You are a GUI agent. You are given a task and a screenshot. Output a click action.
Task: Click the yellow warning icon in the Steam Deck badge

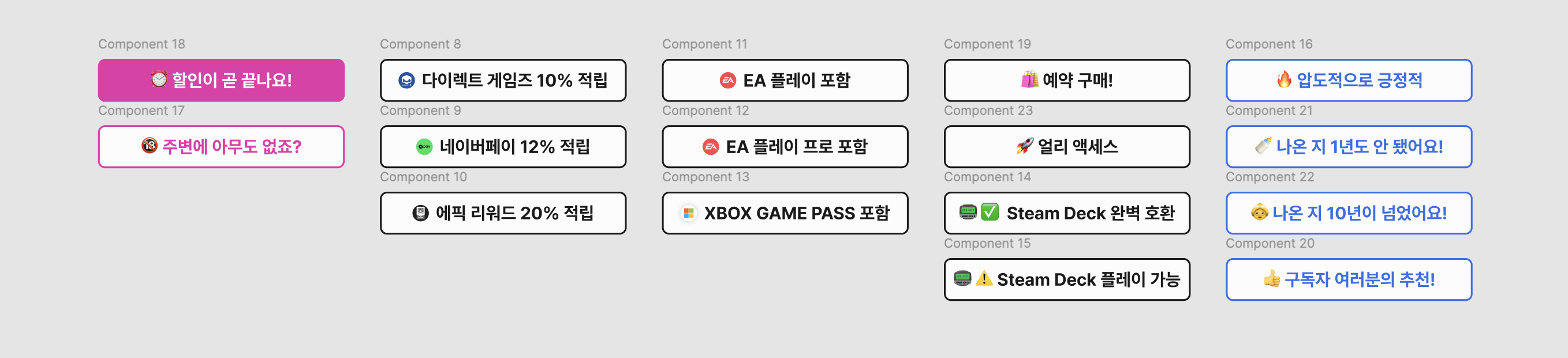click(x=984, y=278)
